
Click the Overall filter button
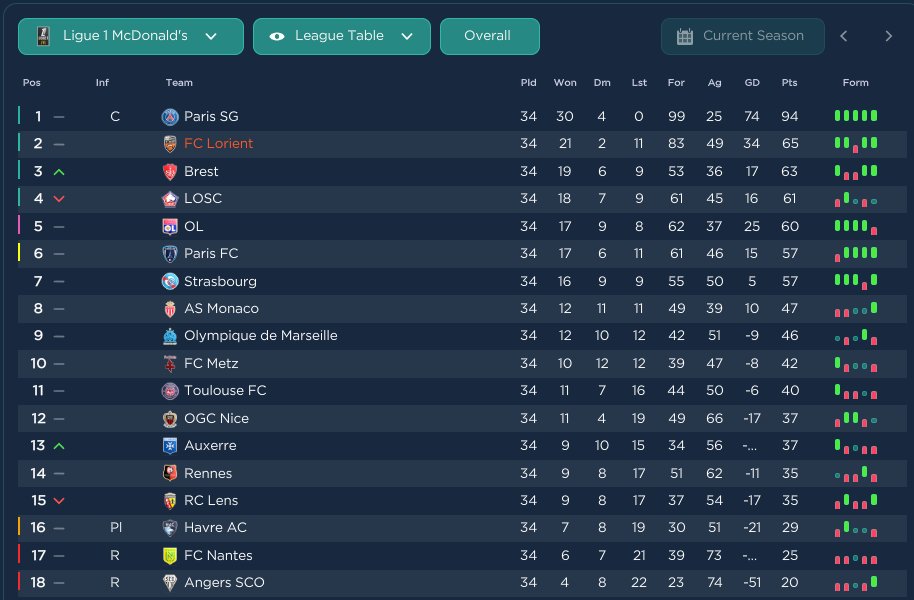489,36
